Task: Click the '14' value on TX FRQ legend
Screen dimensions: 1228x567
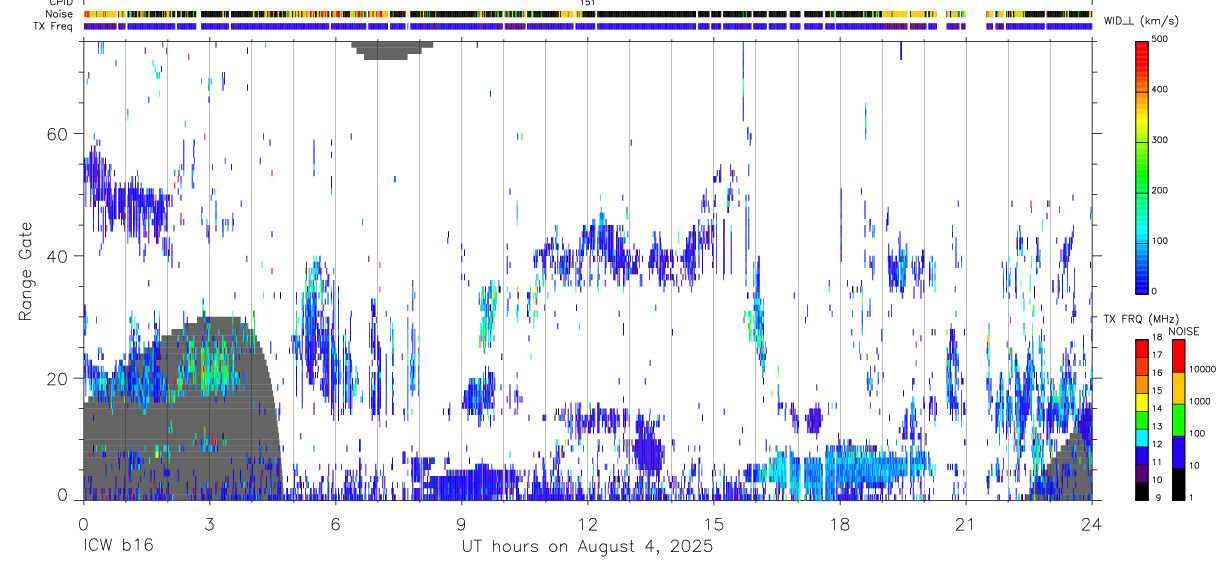Action: click(1157, 409)
